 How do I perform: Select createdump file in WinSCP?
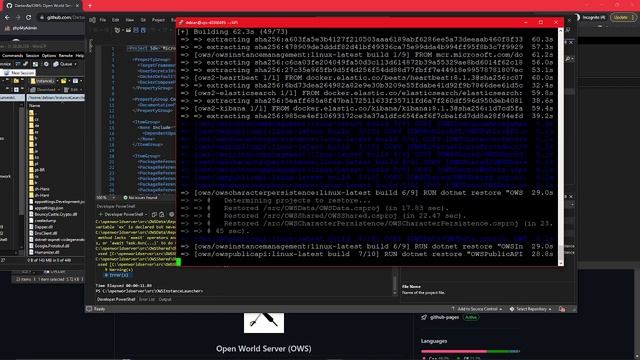tap(42, 221)
